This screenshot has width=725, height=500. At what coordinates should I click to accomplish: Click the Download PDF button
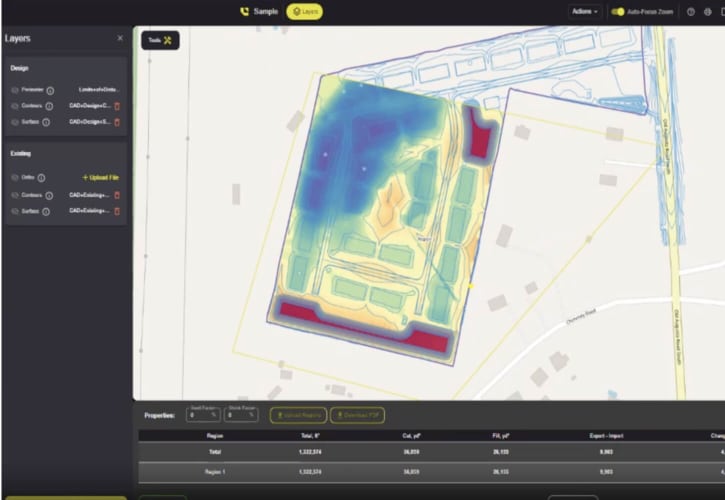357,415
